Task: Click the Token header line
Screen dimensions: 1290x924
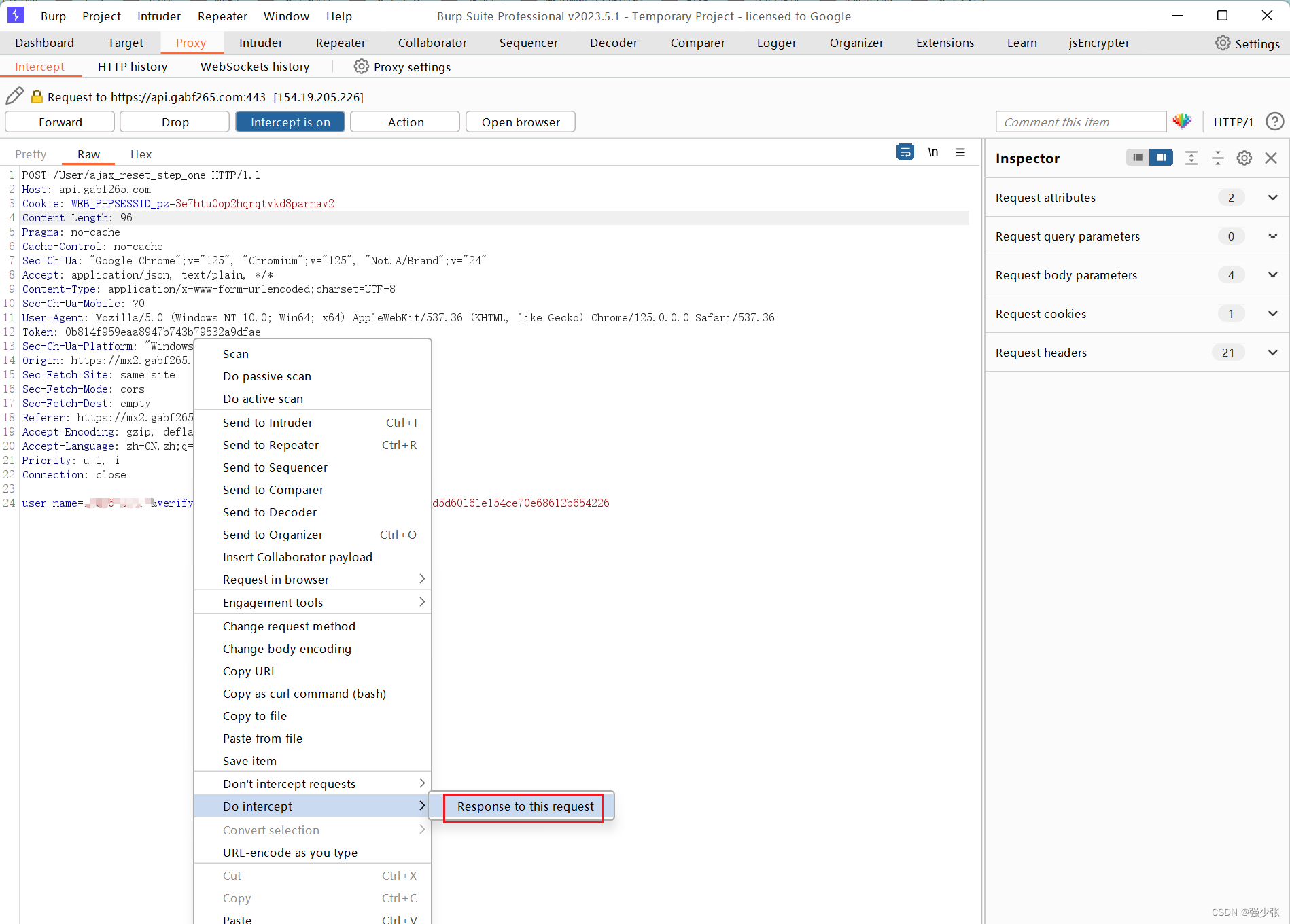Action: (x=141, y=332)
